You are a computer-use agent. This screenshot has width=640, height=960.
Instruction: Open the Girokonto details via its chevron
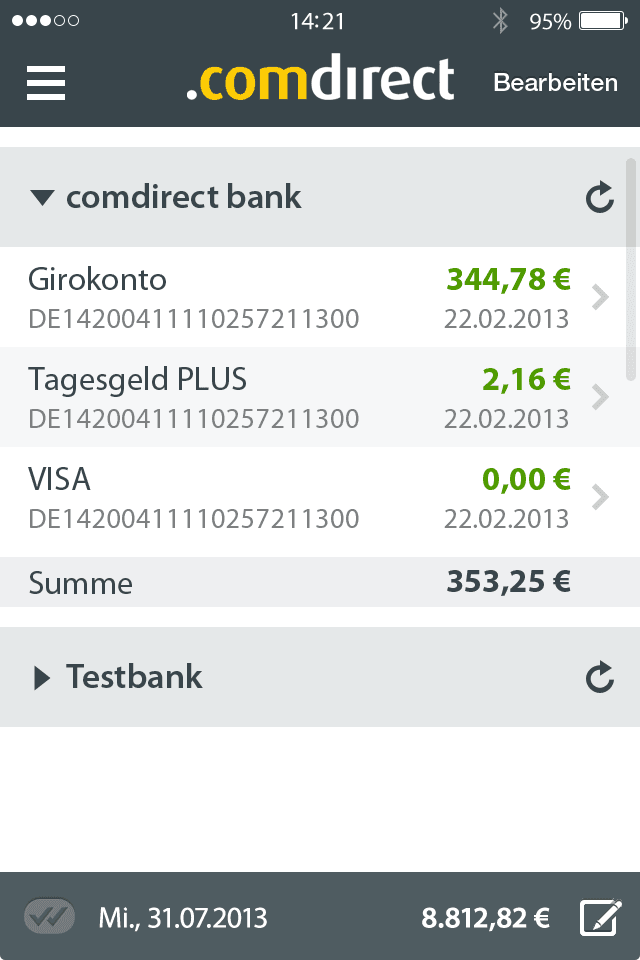point(601,297)
